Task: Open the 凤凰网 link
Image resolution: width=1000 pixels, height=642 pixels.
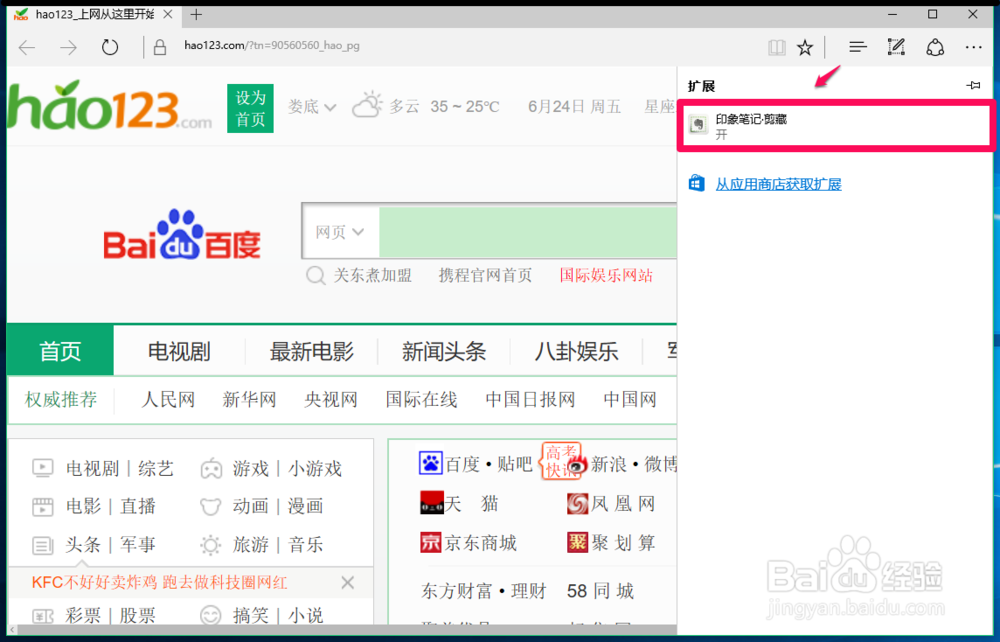Action: click(623, 504)
